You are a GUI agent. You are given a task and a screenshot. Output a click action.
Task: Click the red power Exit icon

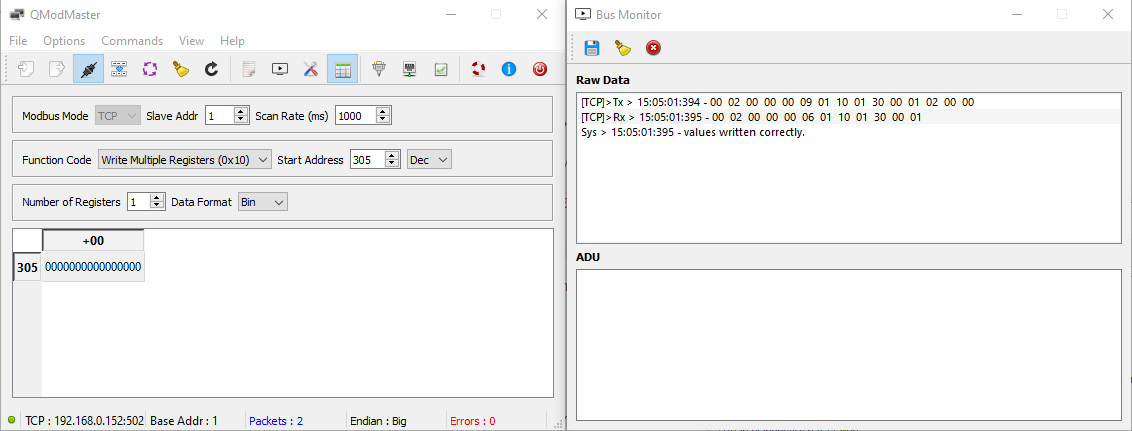click(x=540, y=69)
